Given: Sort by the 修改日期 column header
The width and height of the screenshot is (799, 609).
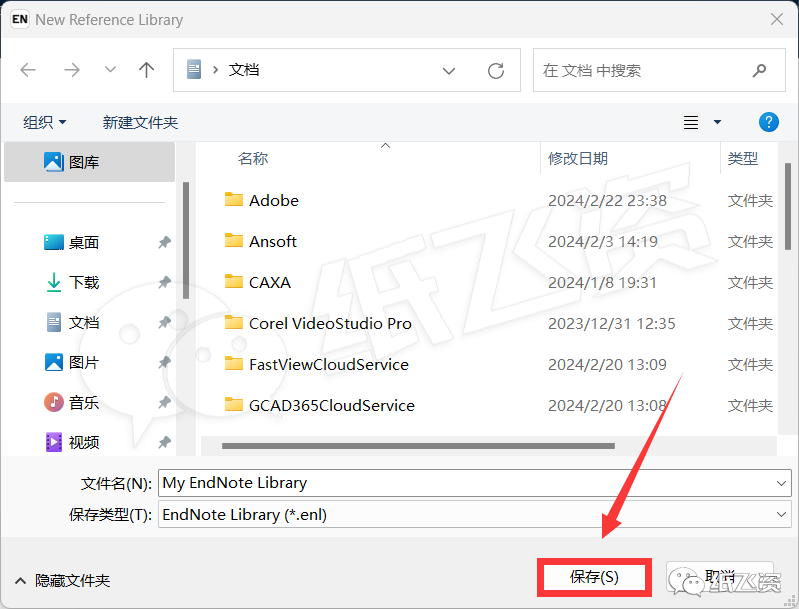Looking at the screenshot, I should point(578,158).
